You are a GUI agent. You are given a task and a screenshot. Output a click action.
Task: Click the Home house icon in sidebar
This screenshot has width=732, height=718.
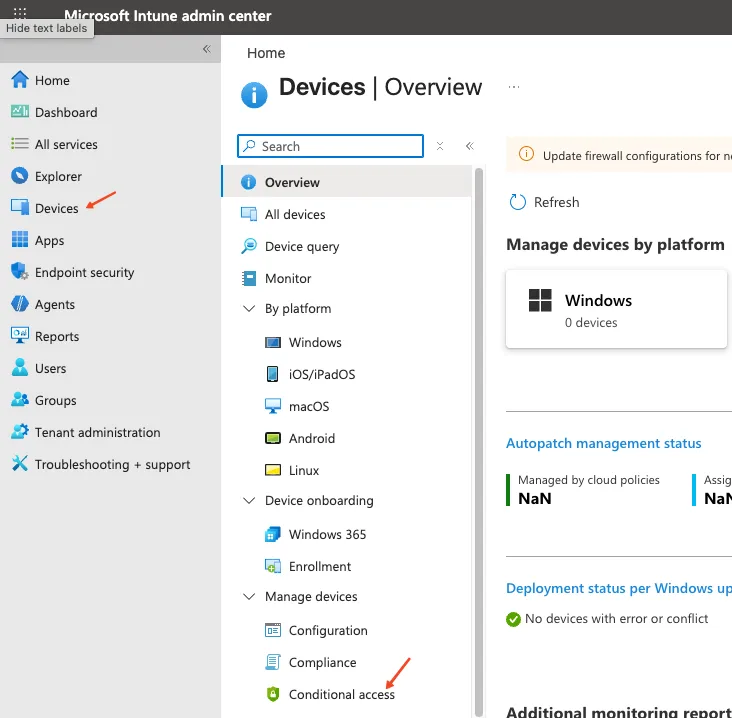(x=20, y=80)
